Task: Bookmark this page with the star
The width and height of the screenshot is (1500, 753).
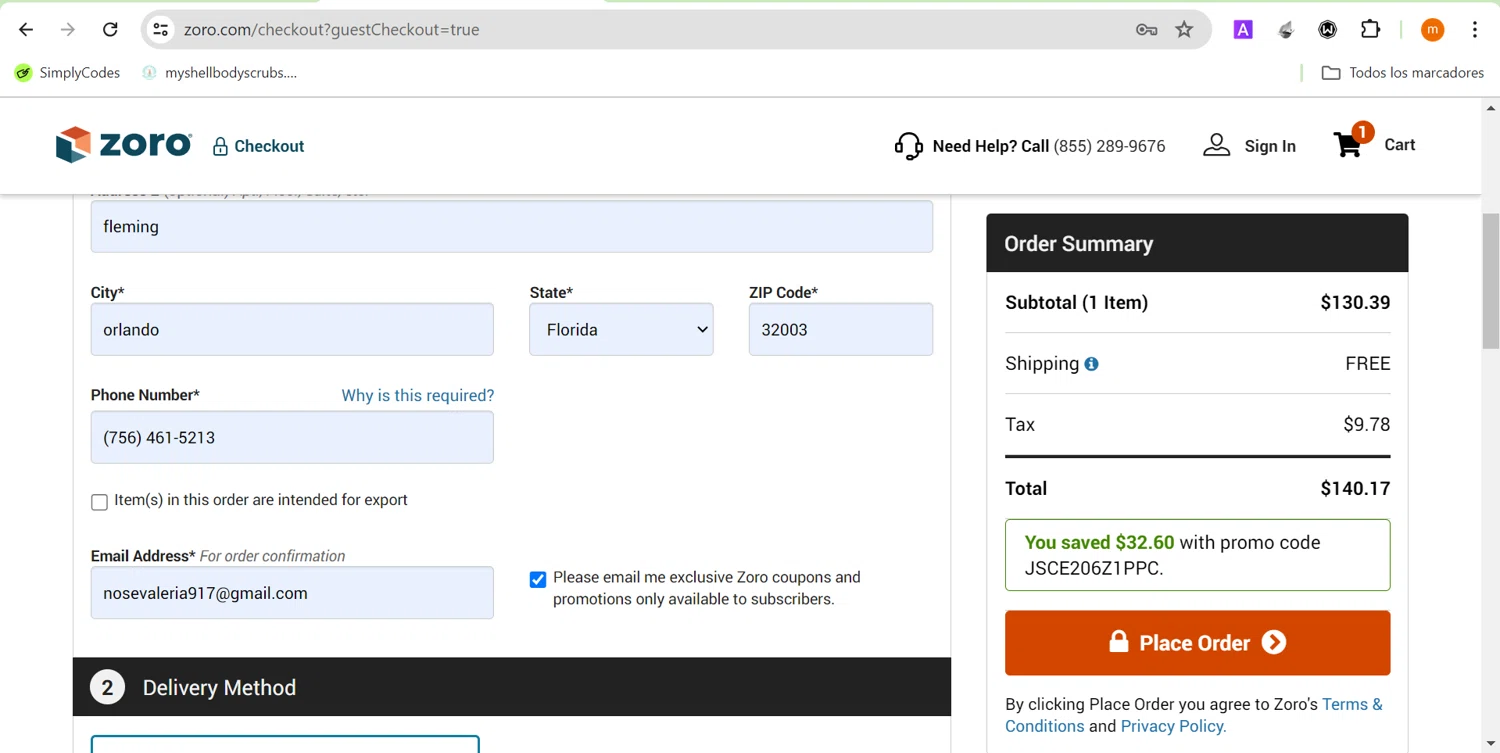Action: (x=1184, y=30)
